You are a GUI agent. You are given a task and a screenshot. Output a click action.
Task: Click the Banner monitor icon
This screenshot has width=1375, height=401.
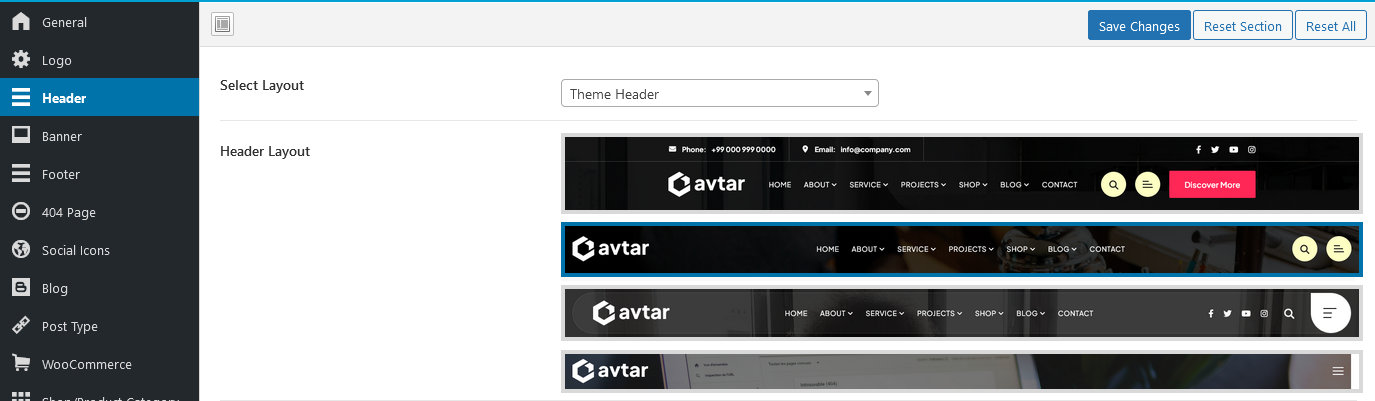(x=20, y=136)
